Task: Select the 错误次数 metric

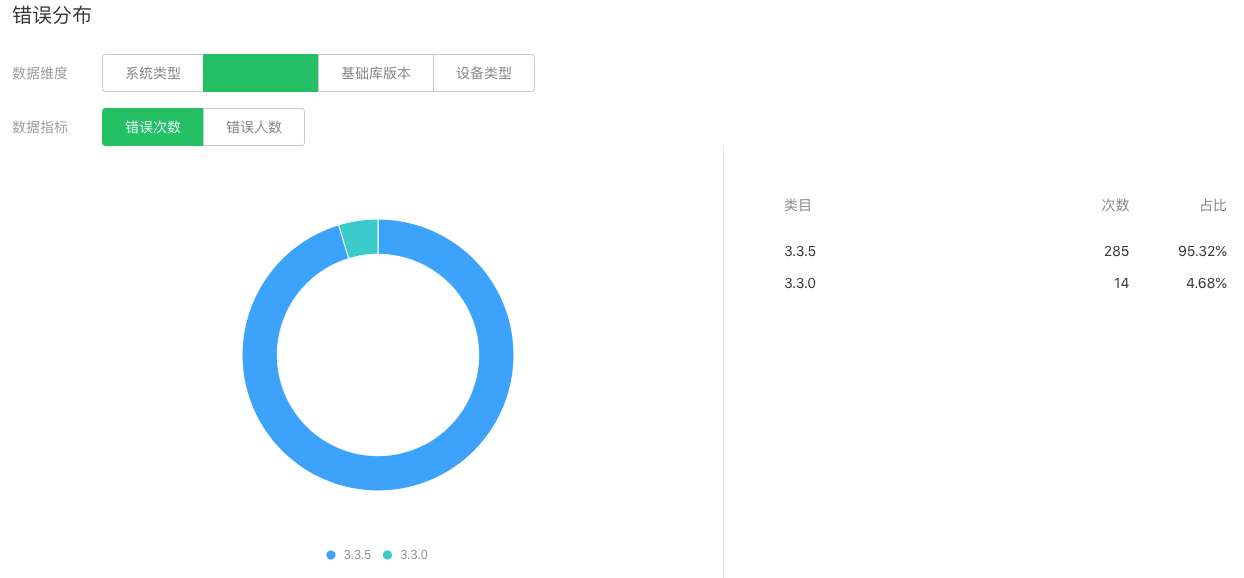Action: tap(153, 127)
